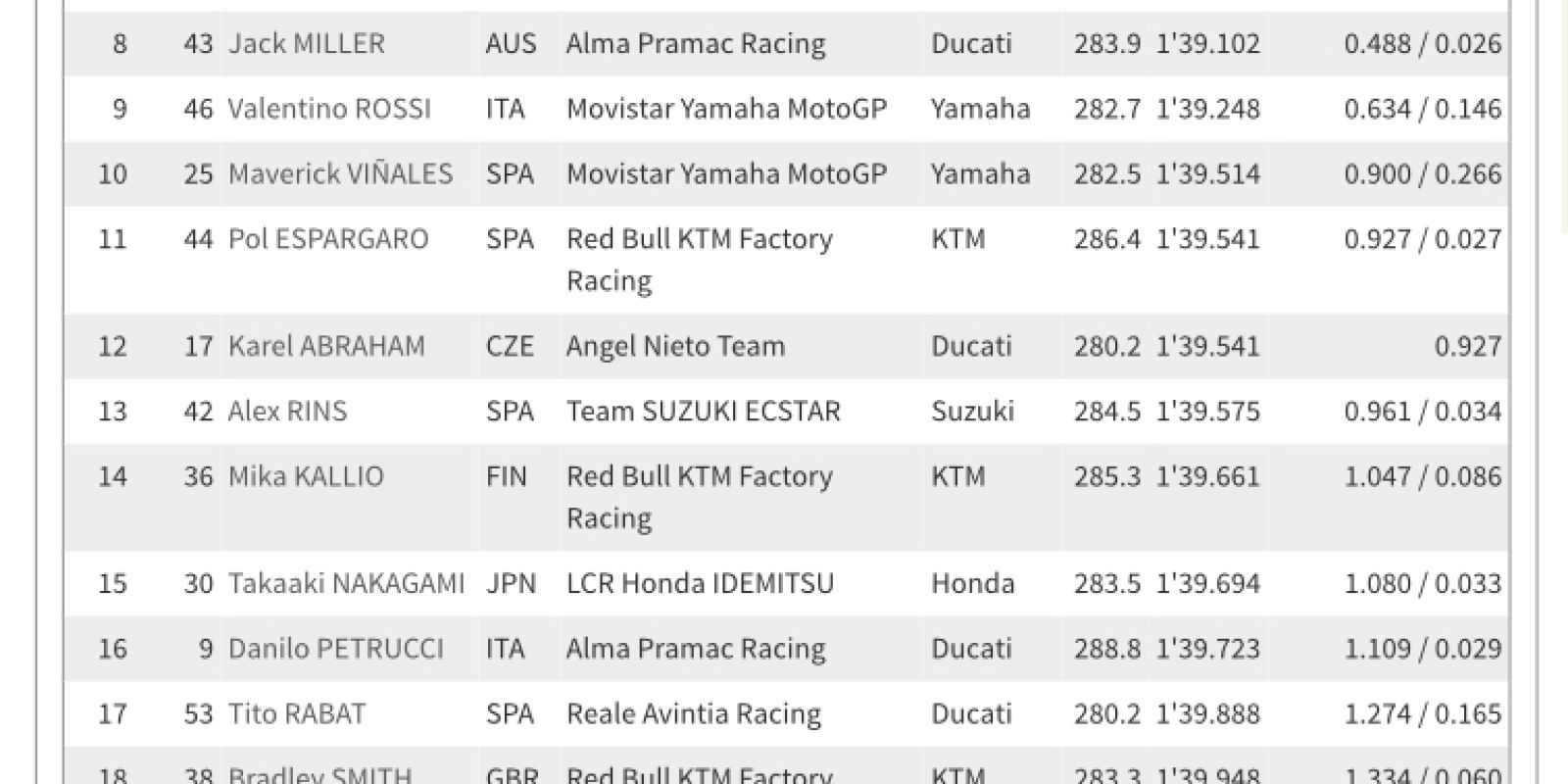
Task: Click top speed 288.8 for Petrucci
Action: pos(1106,649)
